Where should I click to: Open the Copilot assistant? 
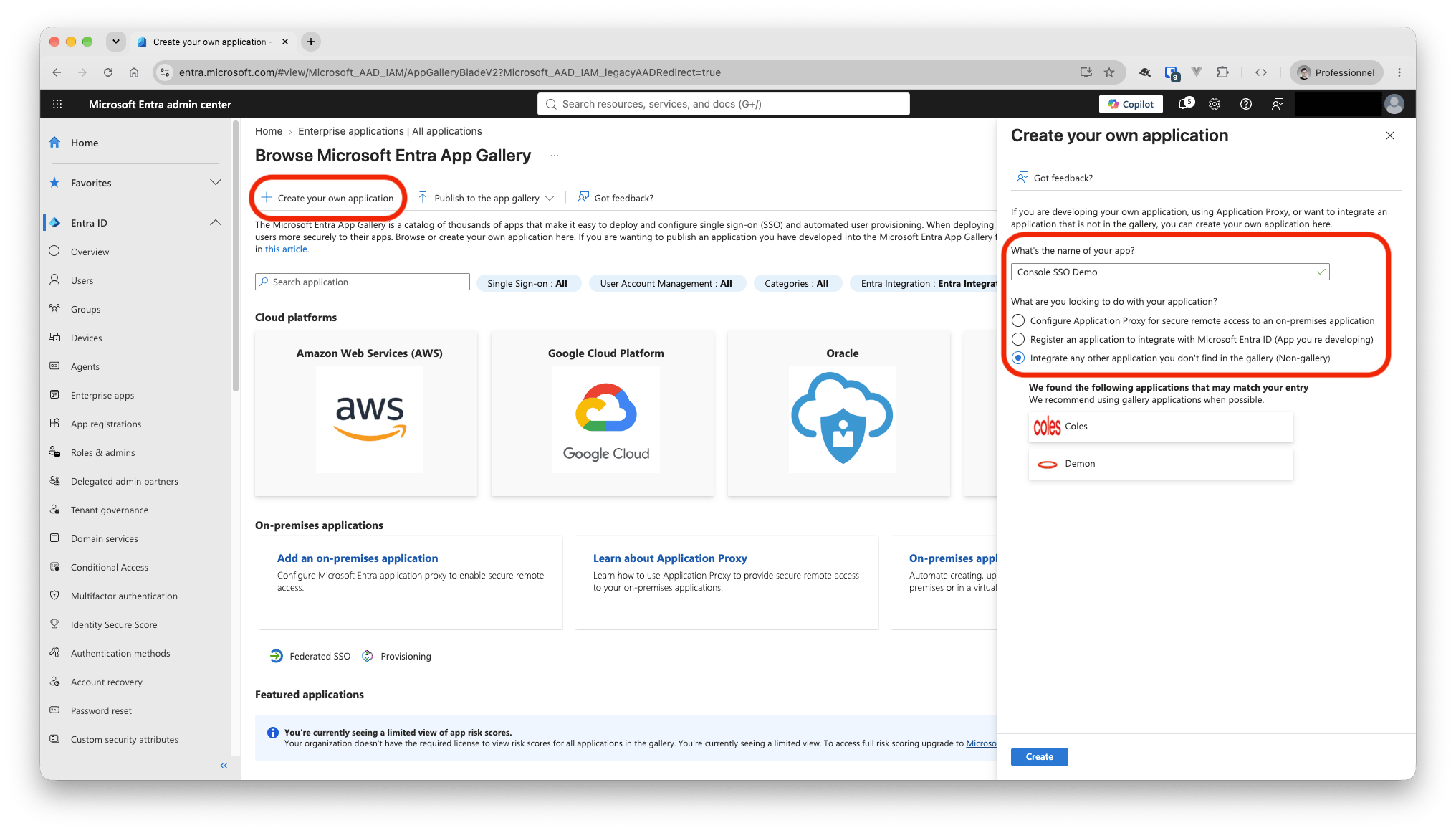(1131, 104)
